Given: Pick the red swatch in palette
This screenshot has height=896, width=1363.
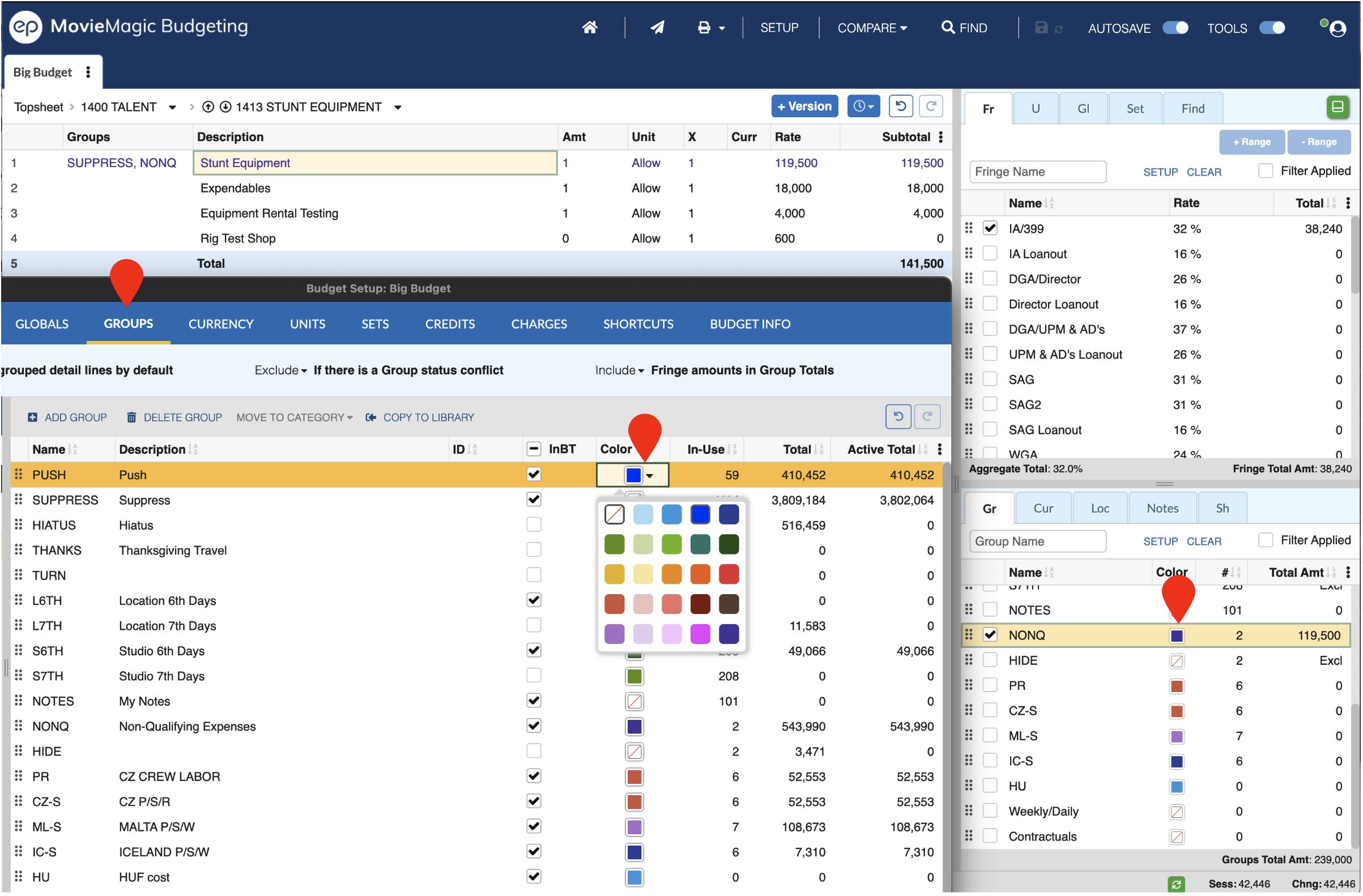Looking at the screenshot, I should click(x=729, y=574).
